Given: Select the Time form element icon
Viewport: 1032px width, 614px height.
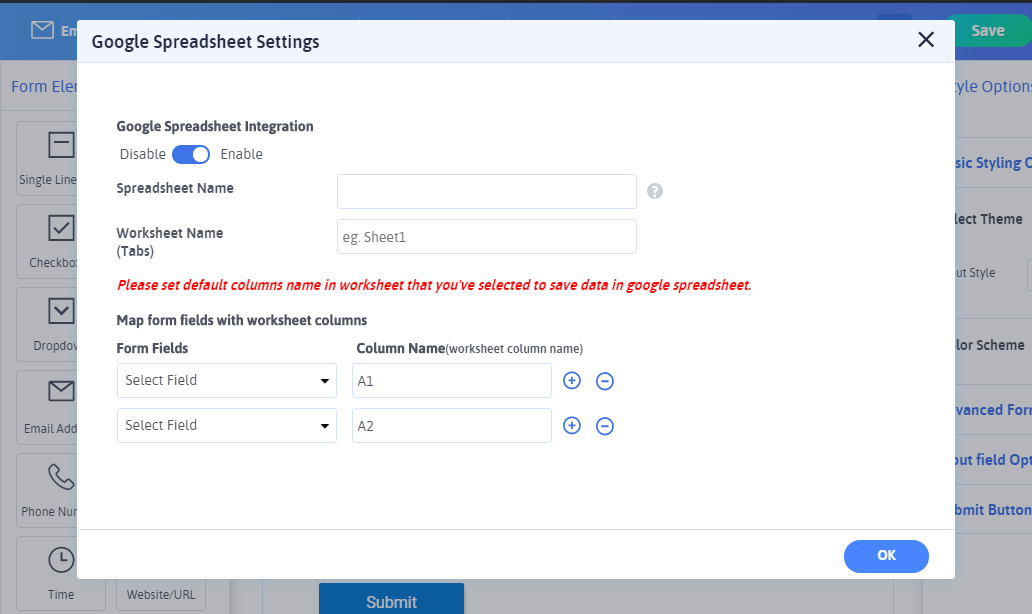Looking at the screenshot, I should coord(61,560).
